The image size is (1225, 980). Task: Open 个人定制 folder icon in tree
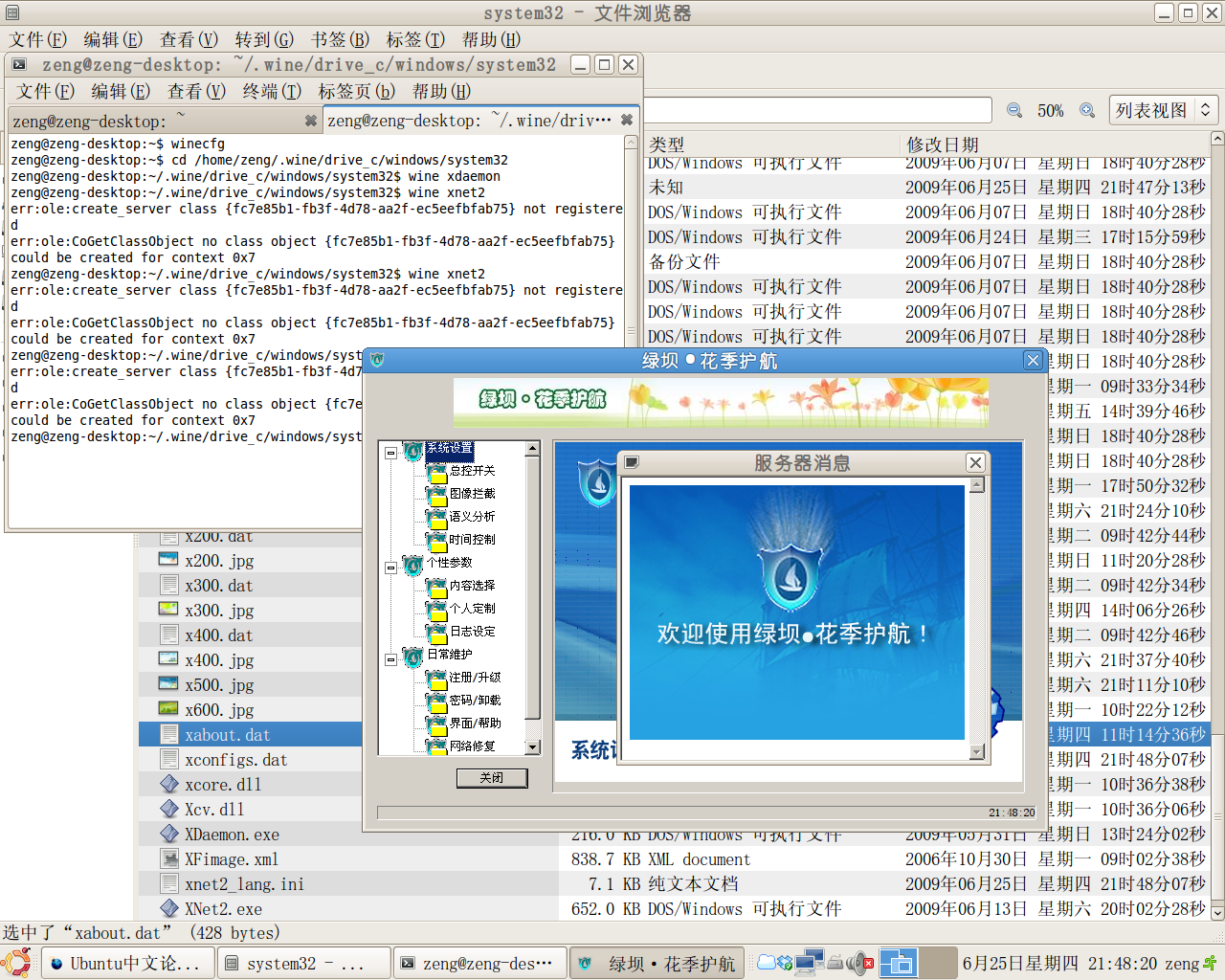pyautogui.click(x=437, y=610)
